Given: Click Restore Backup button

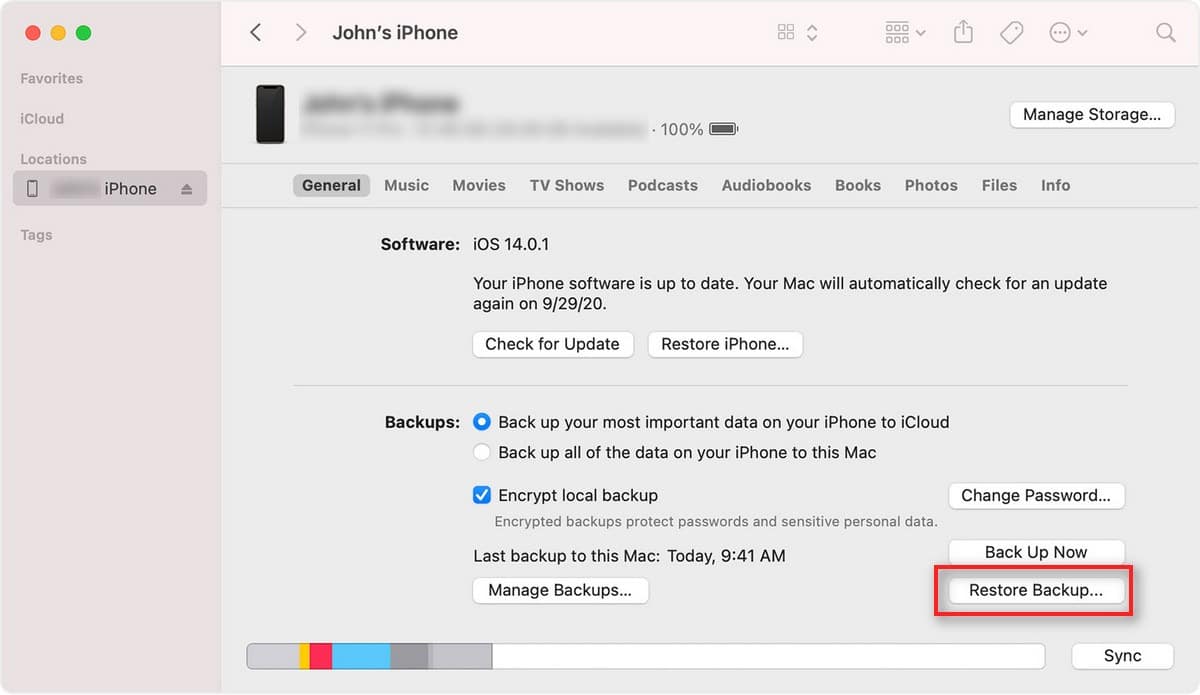Looking at the screenshot, I should tap(1036, 590).
